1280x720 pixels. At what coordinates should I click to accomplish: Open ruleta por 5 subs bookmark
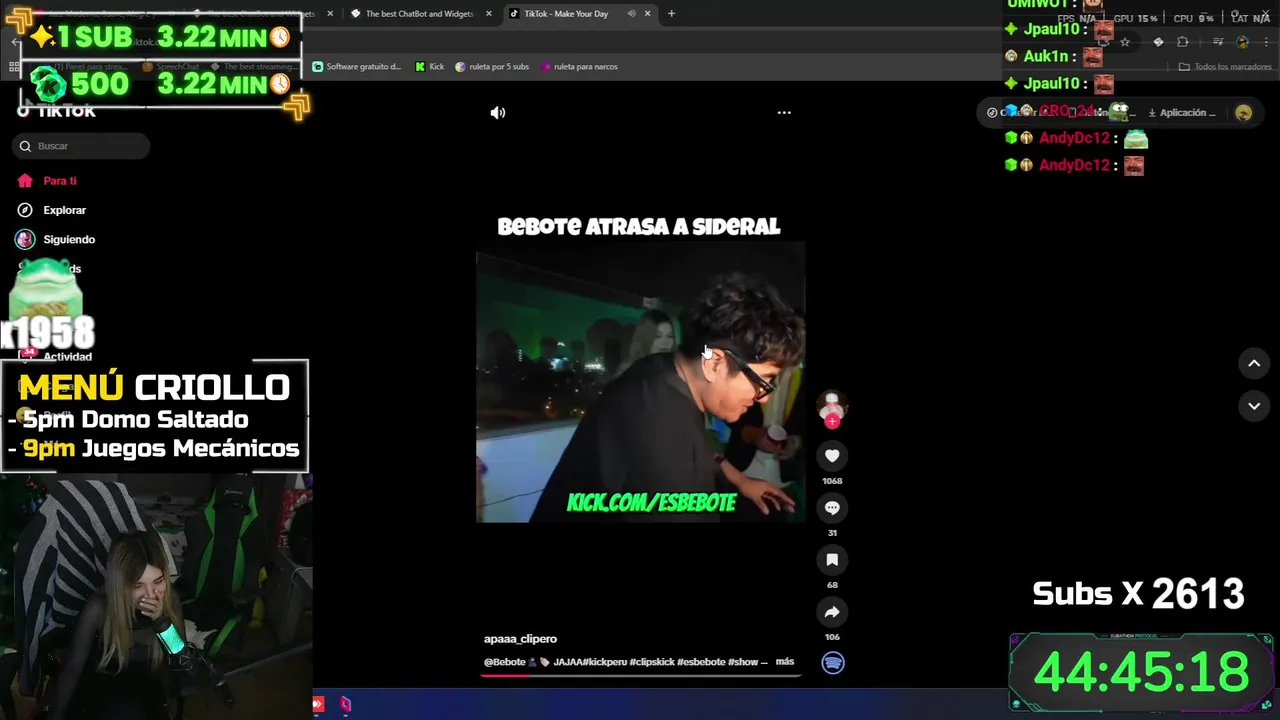pos(492,67)
